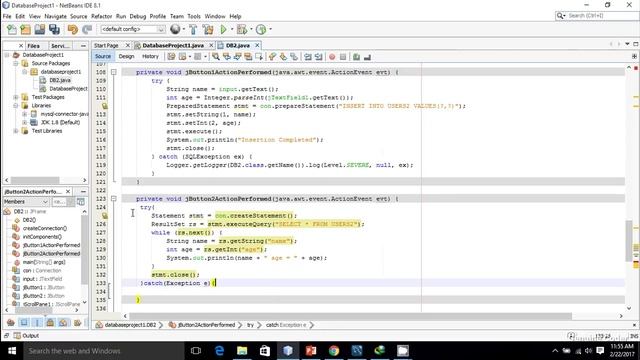This screenshot has width=640, height=360.
Task: Open Google Chrome from the taskbar
Action: pos(334,351)
